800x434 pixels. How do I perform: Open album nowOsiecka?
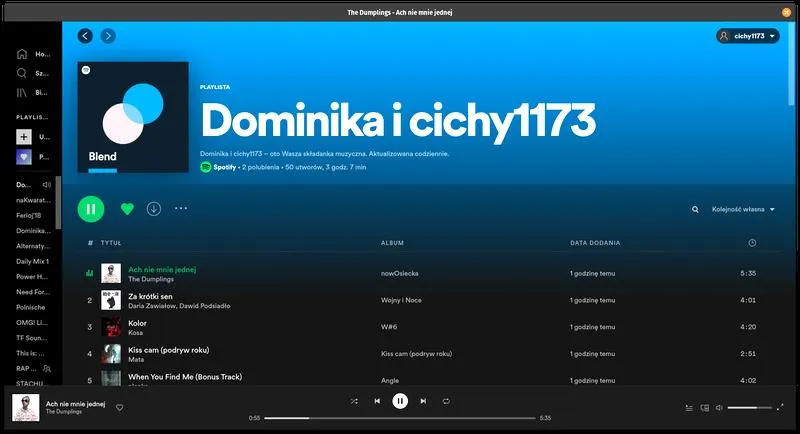click(x=399, y=273)
